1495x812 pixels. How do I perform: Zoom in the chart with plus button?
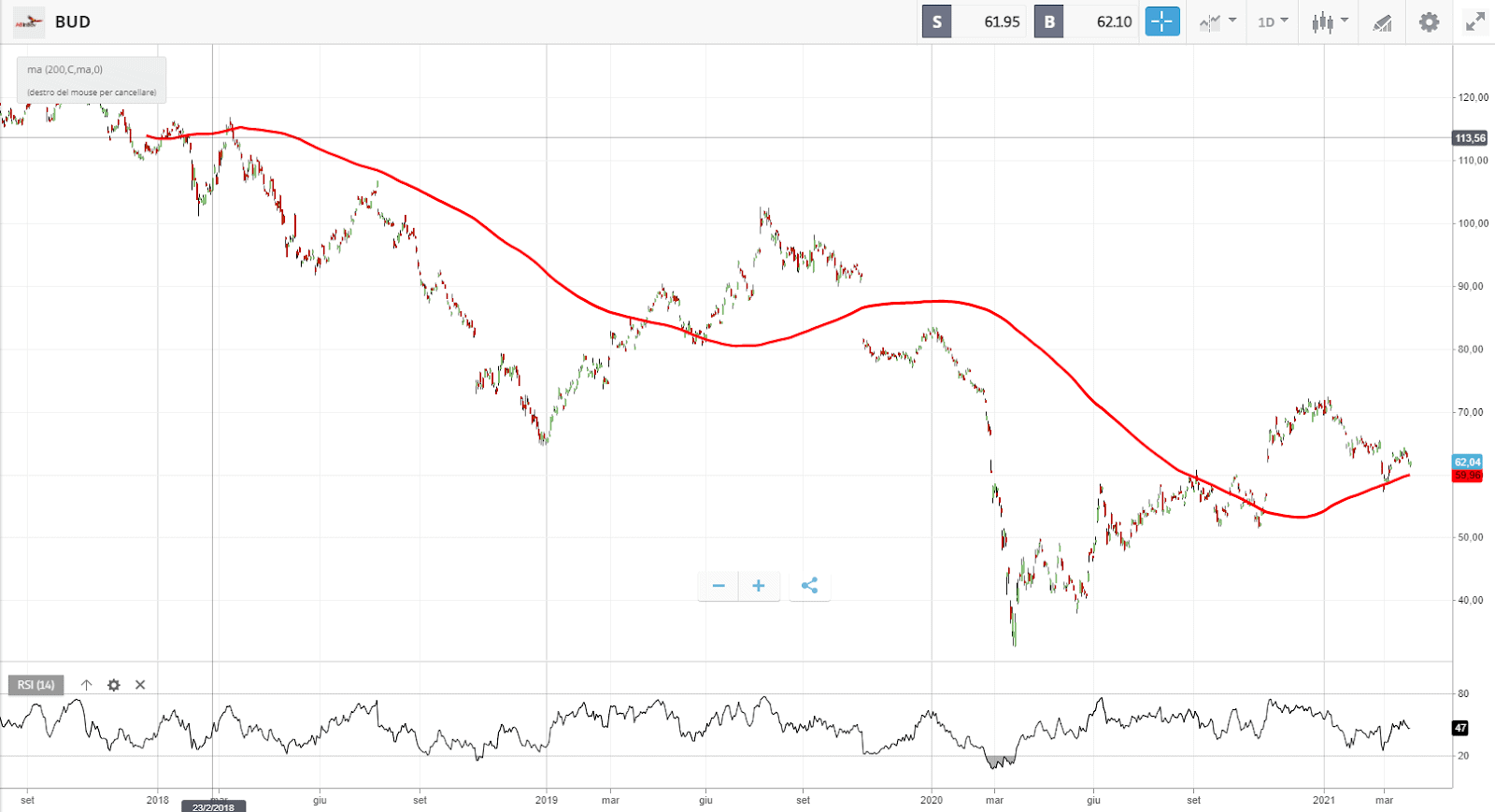point(759,586)
